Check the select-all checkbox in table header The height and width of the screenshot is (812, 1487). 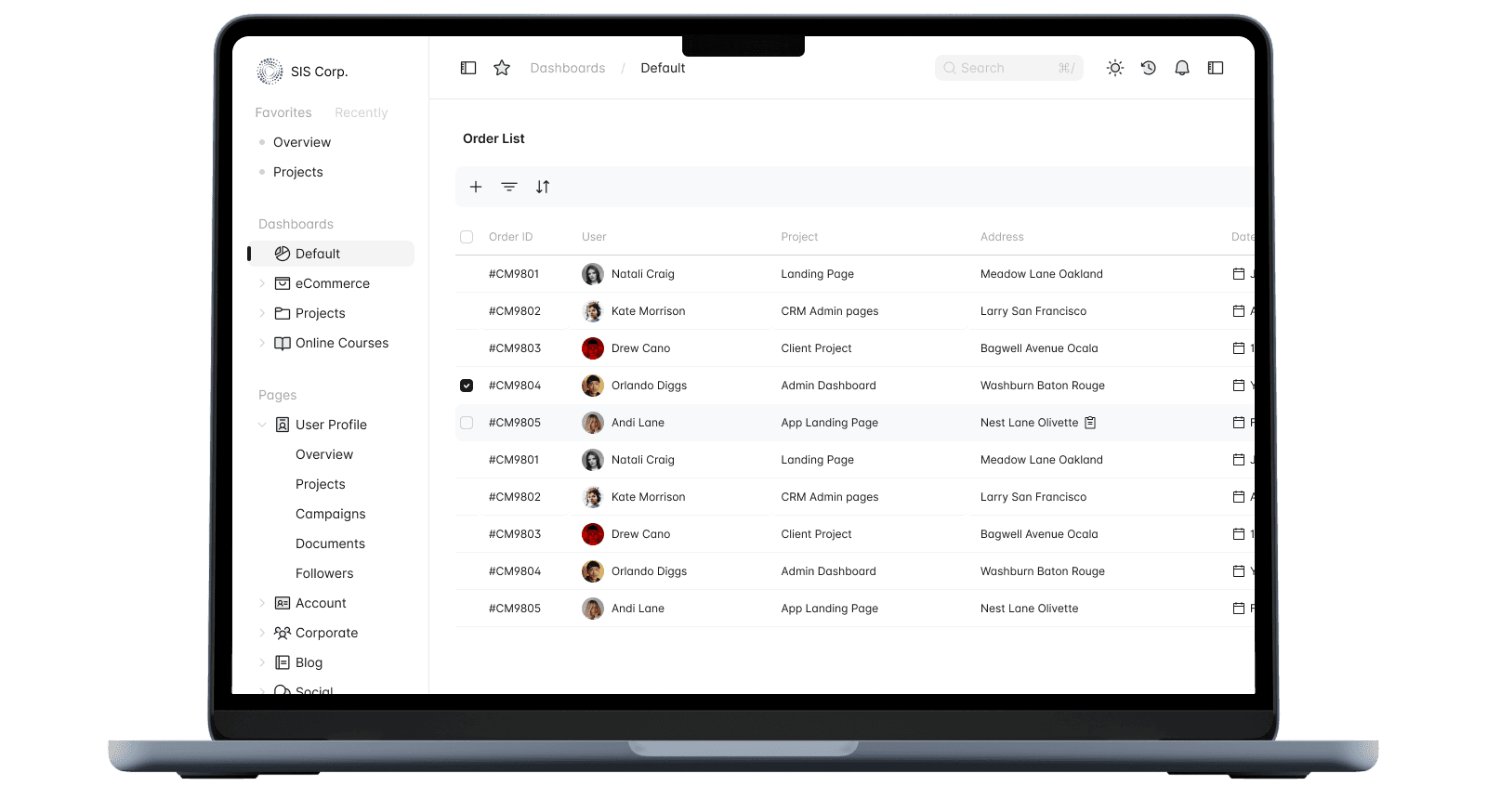tap(467, 237)
